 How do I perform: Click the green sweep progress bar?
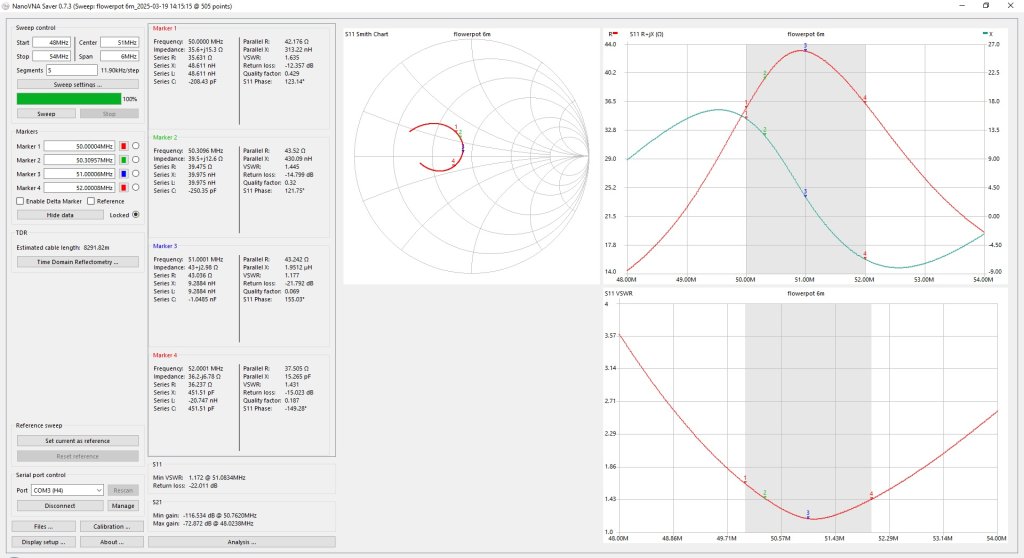69,99
